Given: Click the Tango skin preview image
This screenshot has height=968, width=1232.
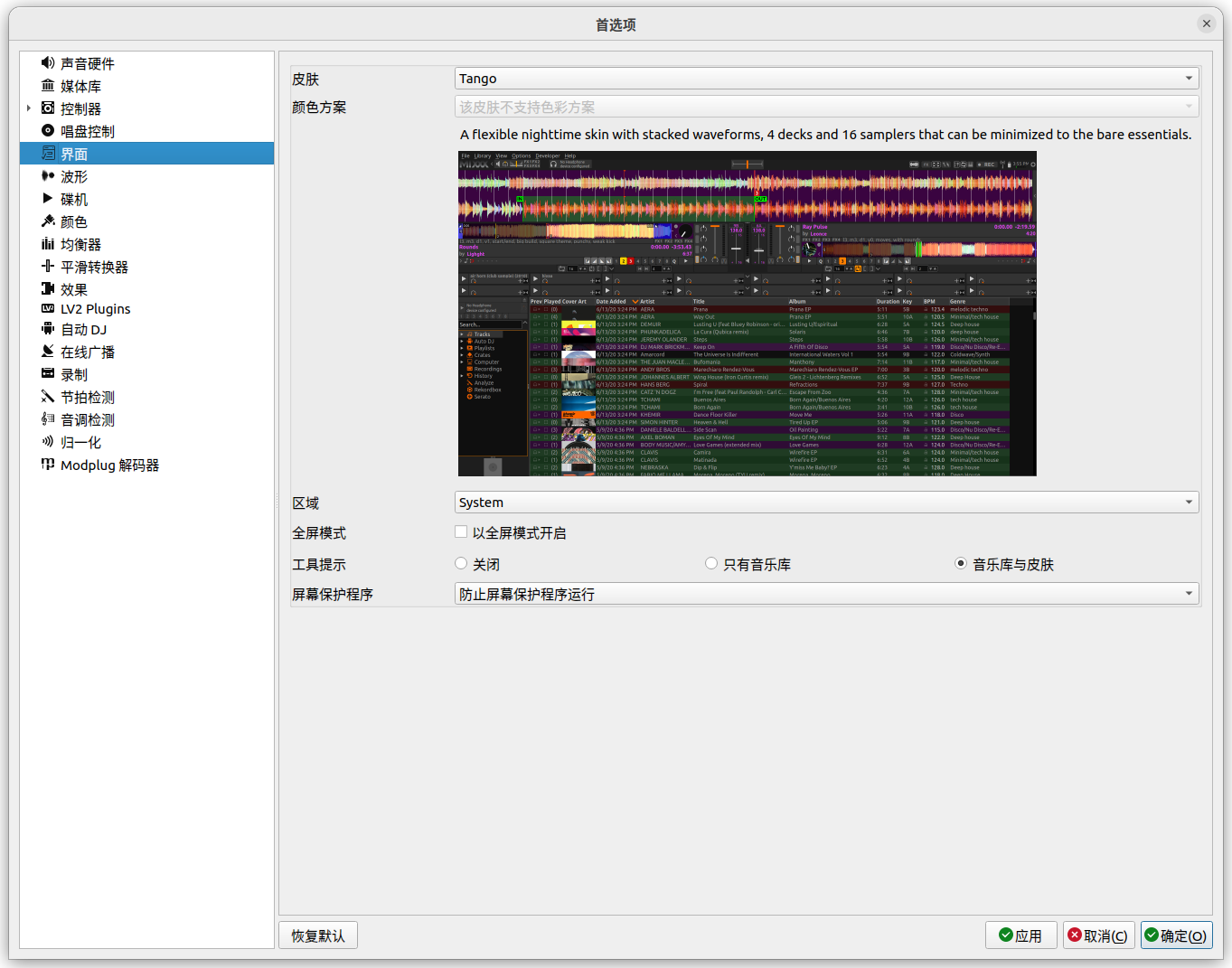Looking at the screenshot, I should pyautogui.click(x=748, y=314).
